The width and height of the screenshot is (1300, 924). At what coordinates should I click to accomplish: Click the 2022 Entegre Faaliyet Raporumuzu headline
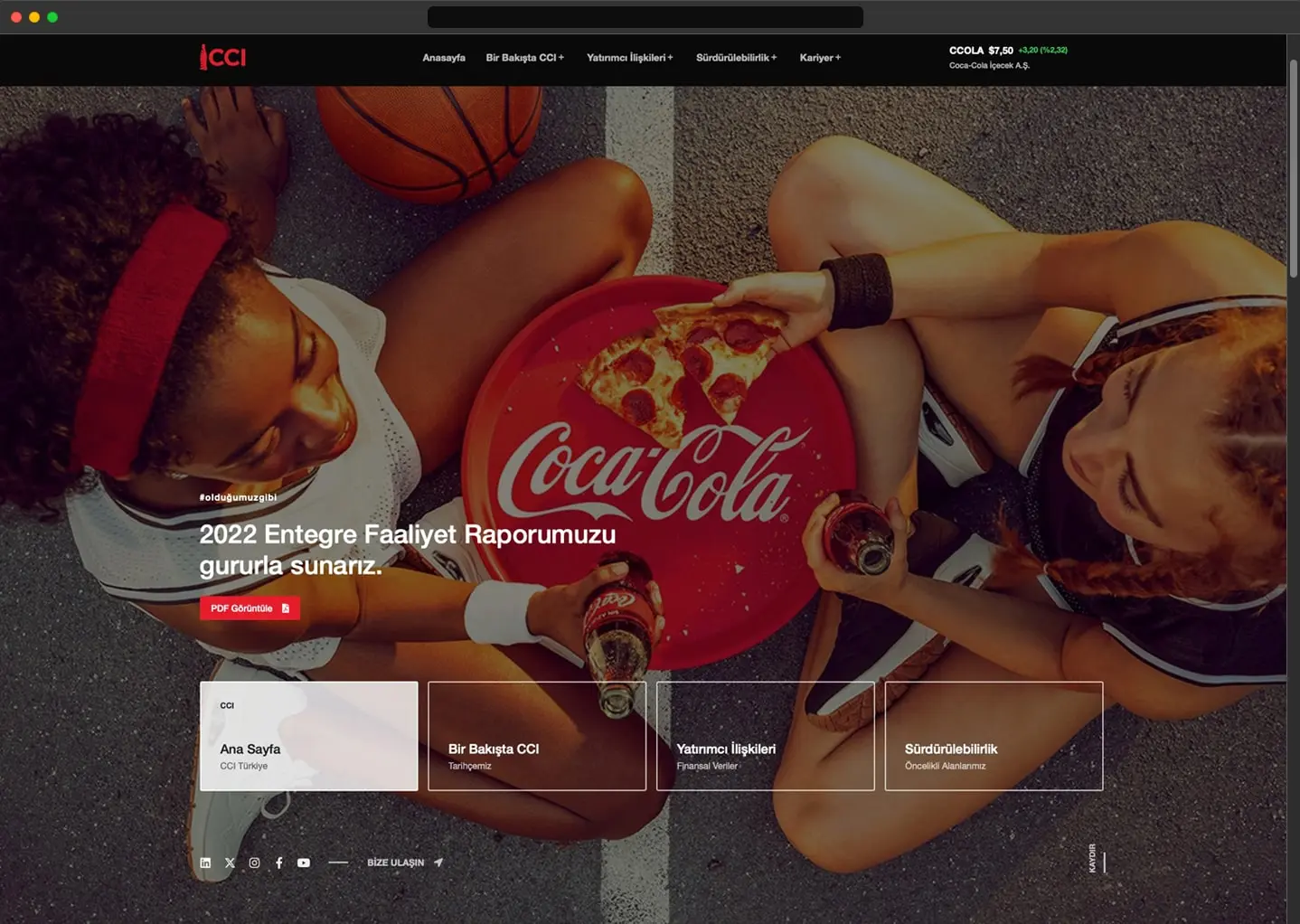tap(408, 549)
